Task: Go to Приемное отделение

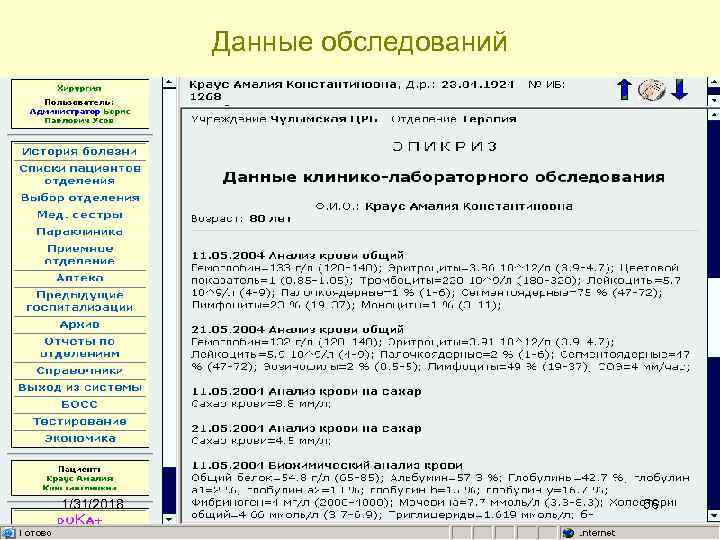Action: 80,254
